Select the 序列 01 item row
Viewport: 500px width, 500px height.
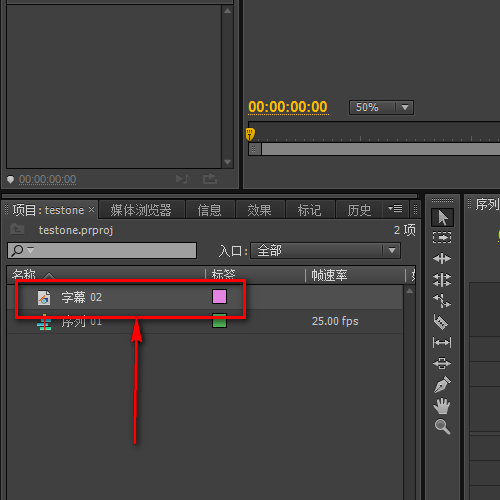pos(205,321)
